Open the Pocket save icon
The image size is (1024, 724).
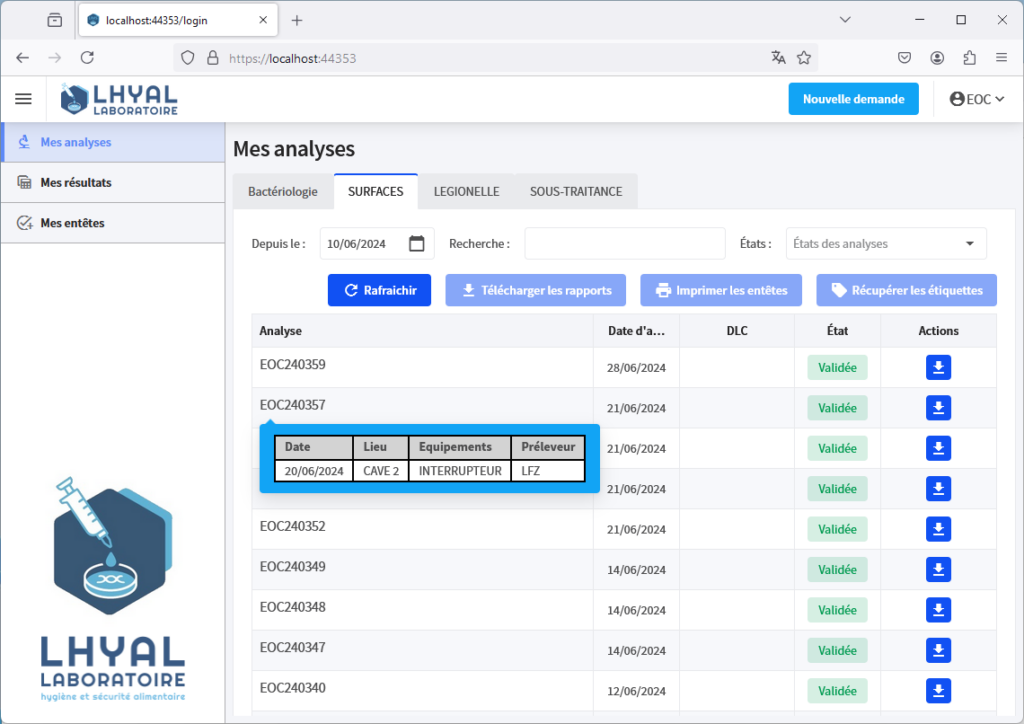[904, 57]
